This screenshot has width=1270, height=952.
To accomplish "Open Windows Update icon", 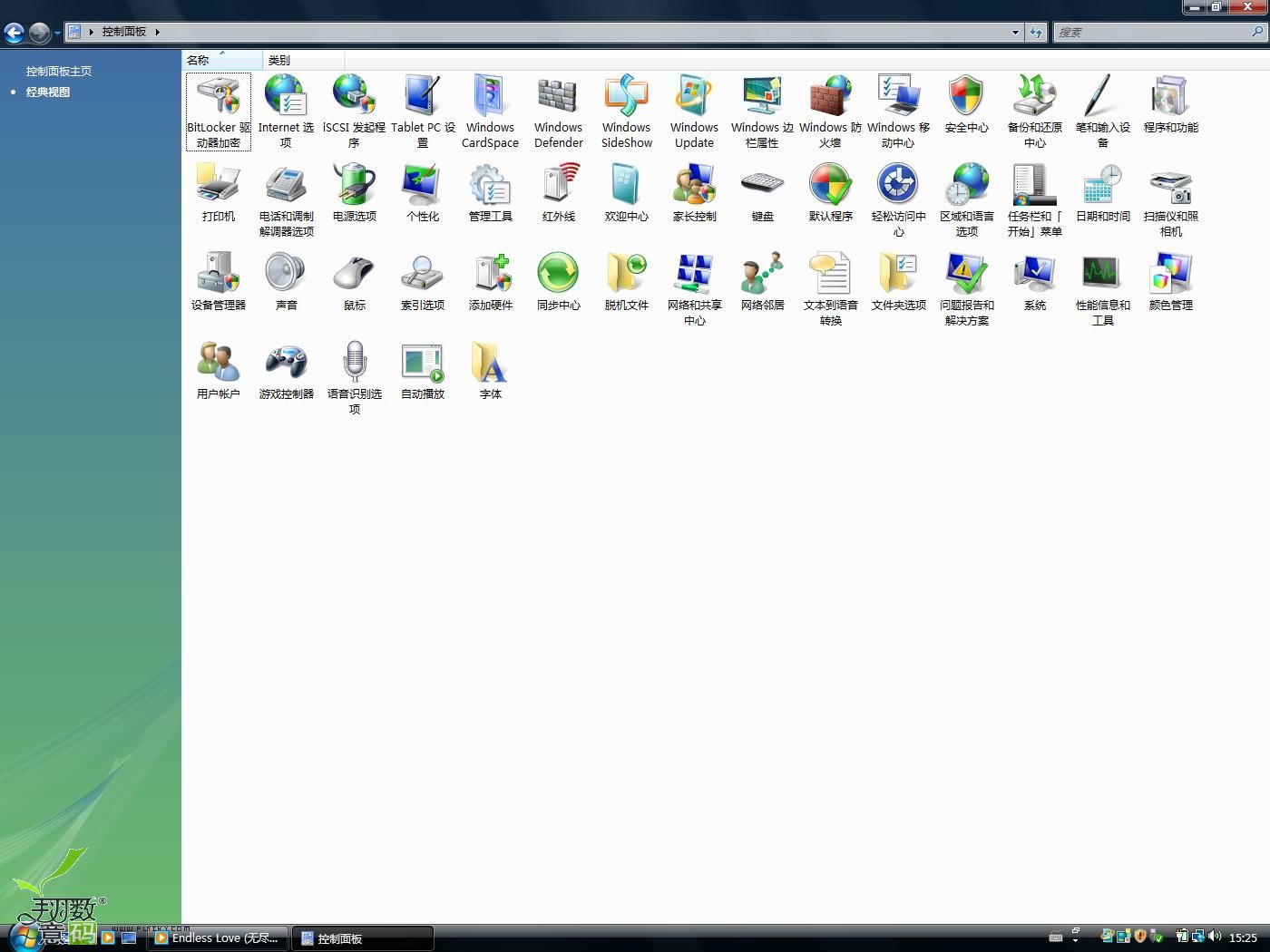I will pos(695,97).
